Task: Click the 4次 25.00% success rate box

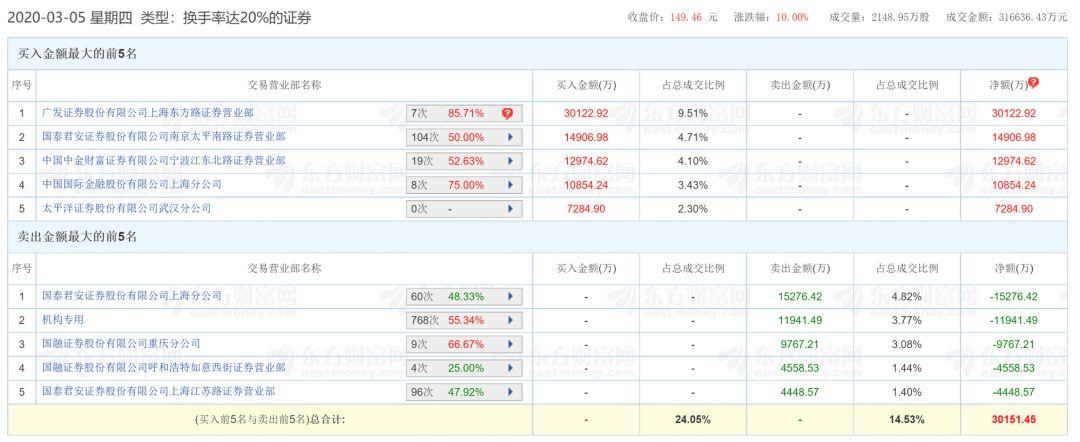Action: [464, 368]
